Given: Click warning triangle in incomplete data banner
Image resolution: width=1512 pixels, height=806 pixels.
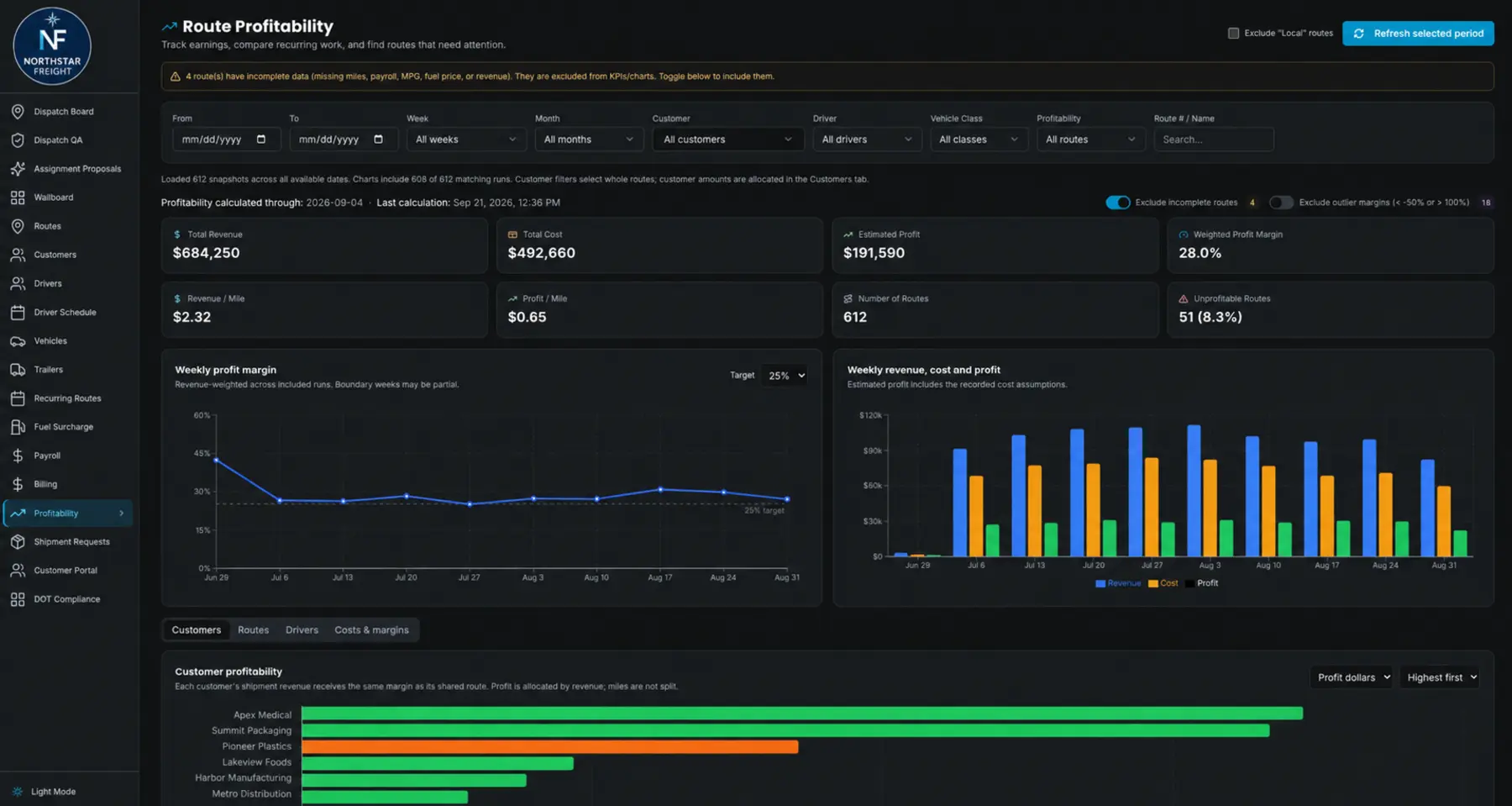Looking at the screenshot, I should click(x=175, y=76).
